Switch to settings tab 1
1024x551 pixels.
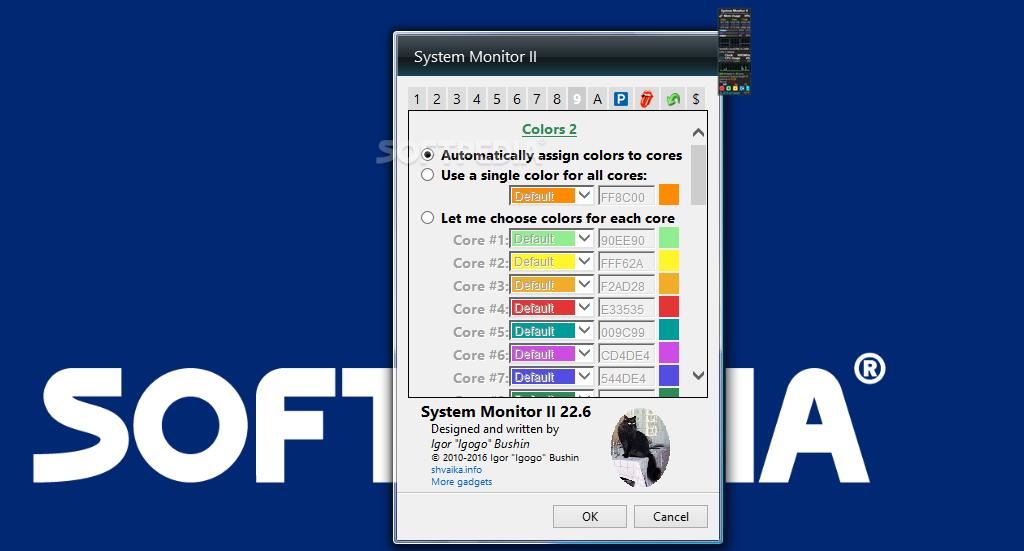pyautogui.click(x=417, y=99)
